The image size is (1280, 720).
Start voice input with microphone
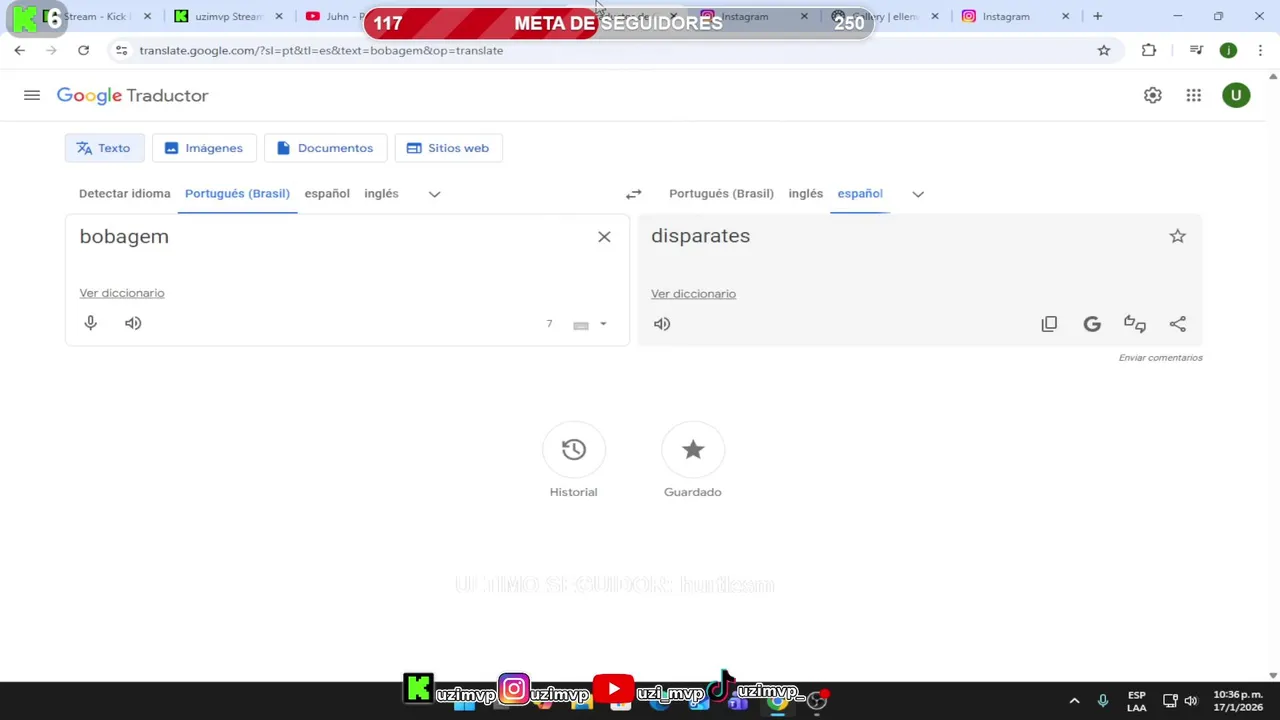coord(91,323)
